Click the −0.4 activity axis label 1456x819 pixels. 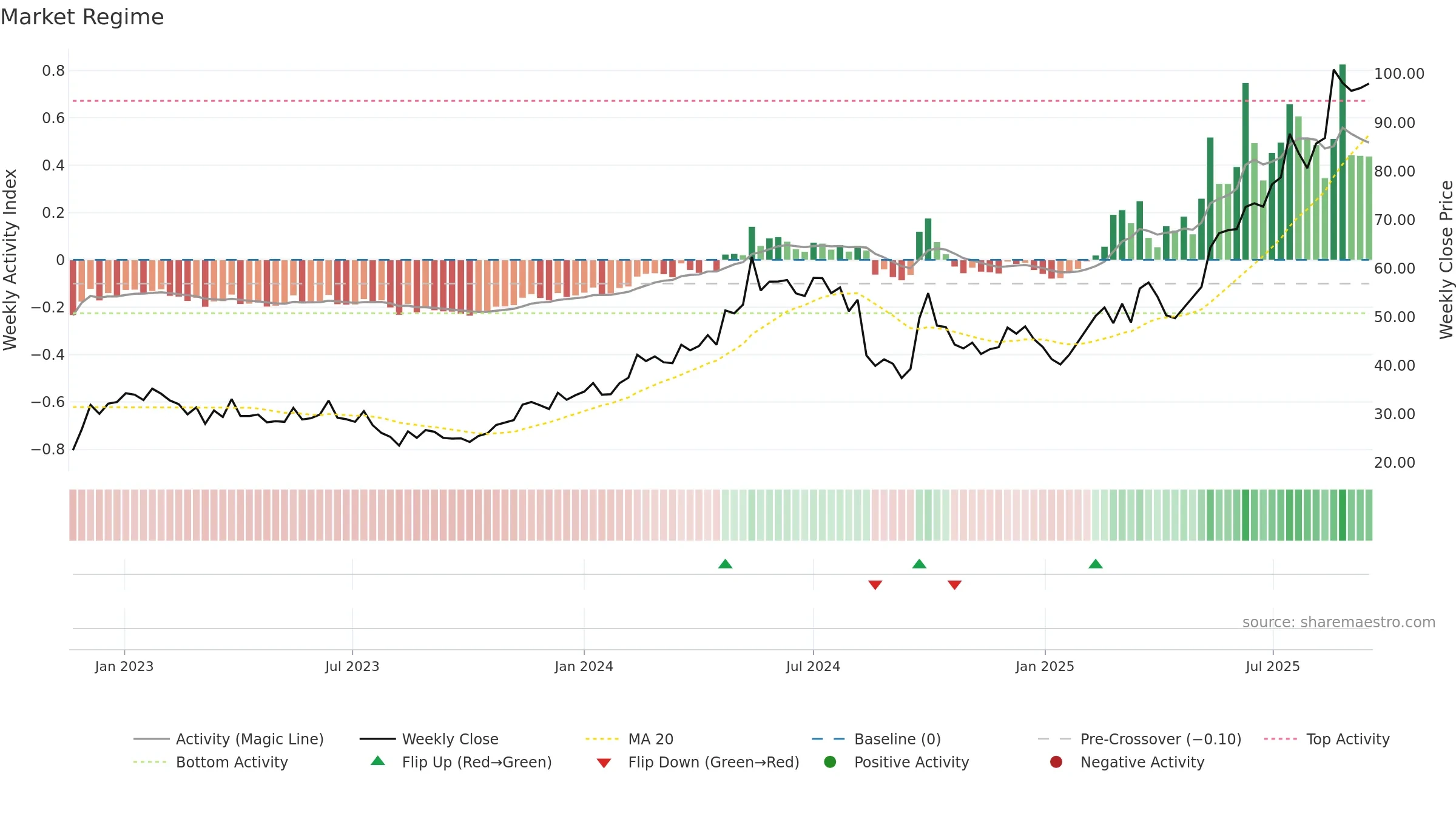click(48, 355)
